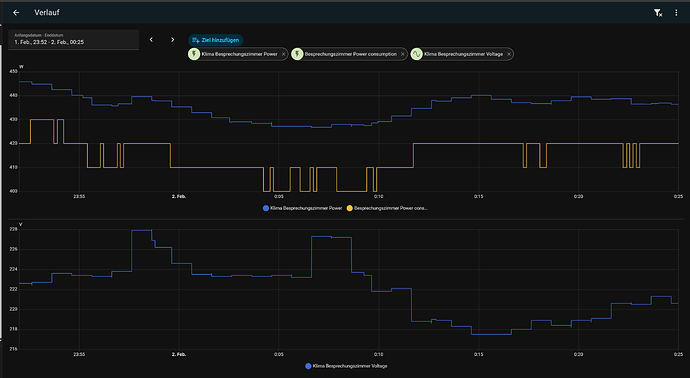Click Besprechungszimmer Power consumption chip icon
Image resolution: width=690 pixels, height=378 pixels.
click(297, 54)
